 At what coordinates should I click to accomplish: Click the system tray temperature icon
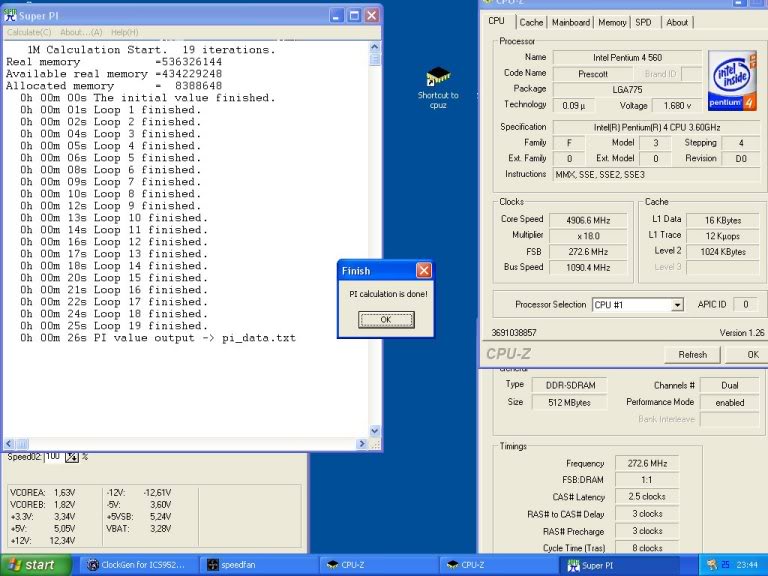pyautogui.click(x=725, y=565)
